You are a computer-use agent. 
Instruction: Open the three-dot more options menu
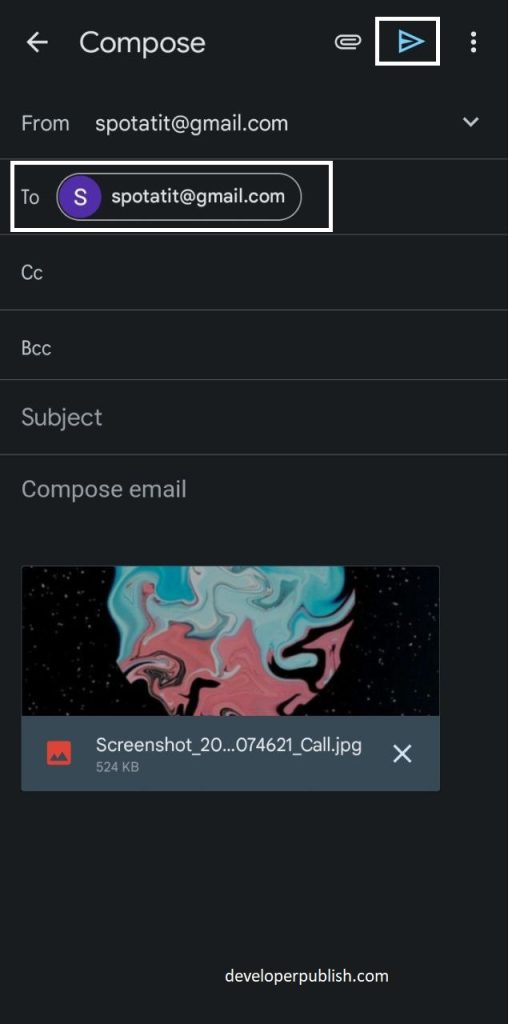coord(473,42)
